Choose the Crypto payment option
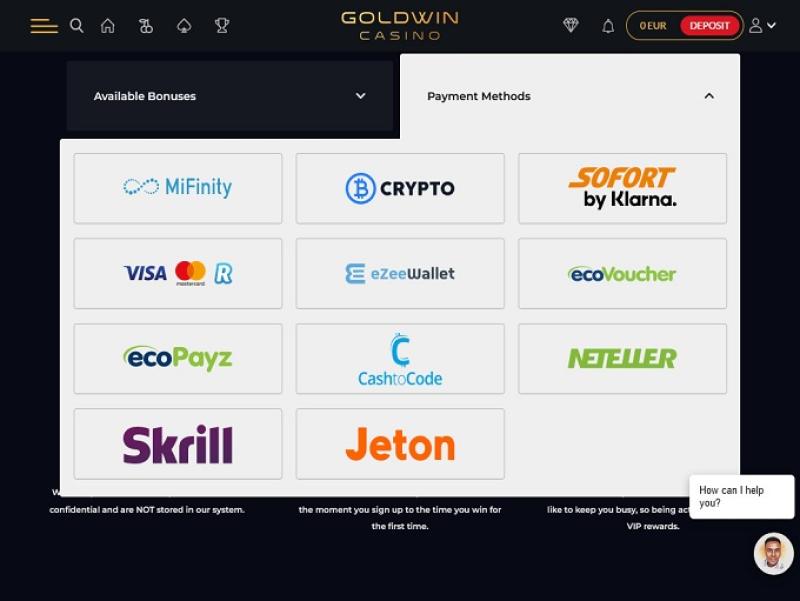This screenshot has width=800, height=601. (x=400, y=188)
